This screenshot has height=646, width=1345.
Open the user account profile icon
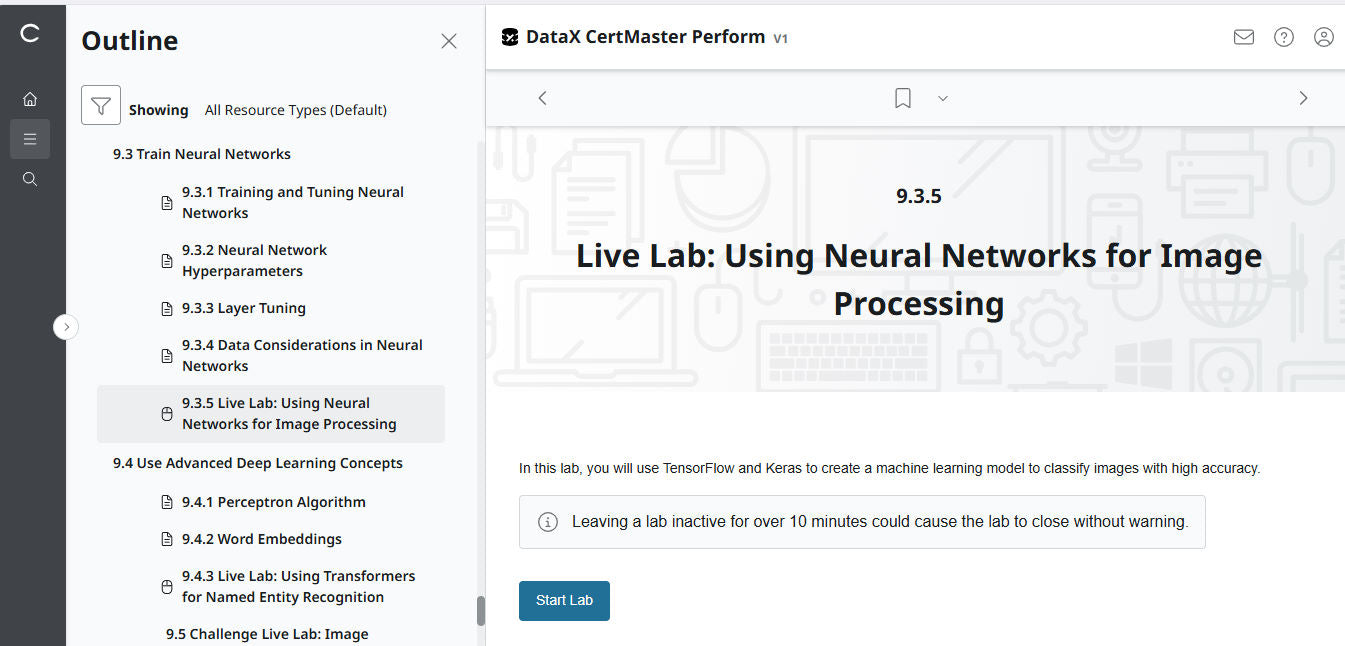(x=1323, y=36)
